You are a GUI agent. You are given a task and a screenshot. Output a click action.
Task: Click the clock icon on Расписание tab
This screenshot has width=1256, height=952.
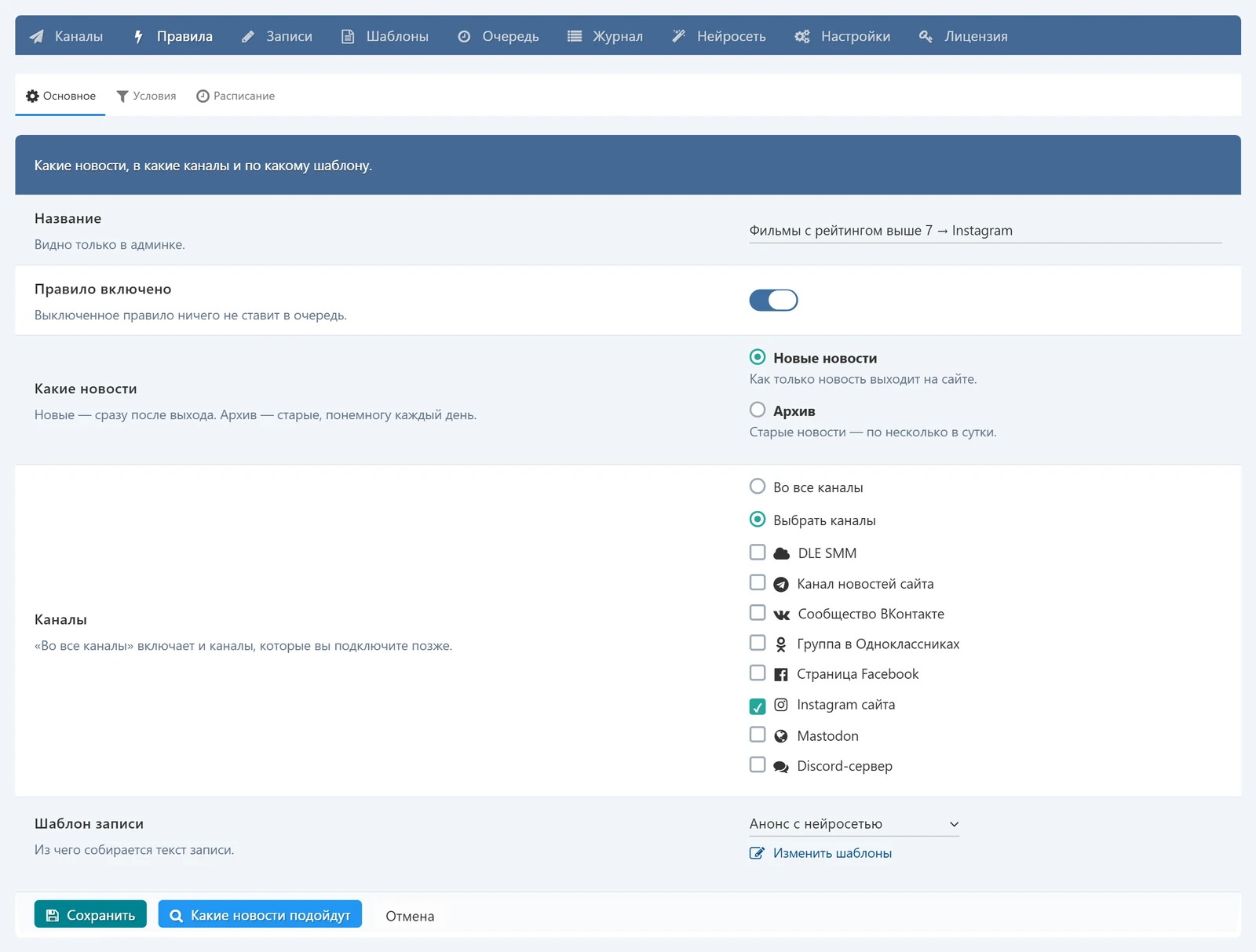pyautogui.click(x=203, y=96)
